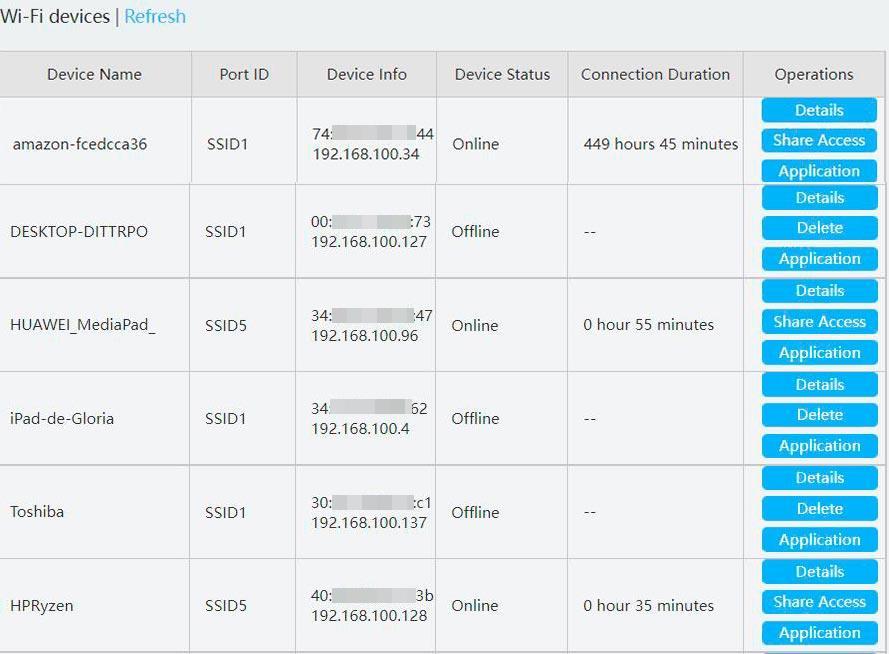Click the SSID1 port of amazon-fcedcca36

click(x=227, y=144)
